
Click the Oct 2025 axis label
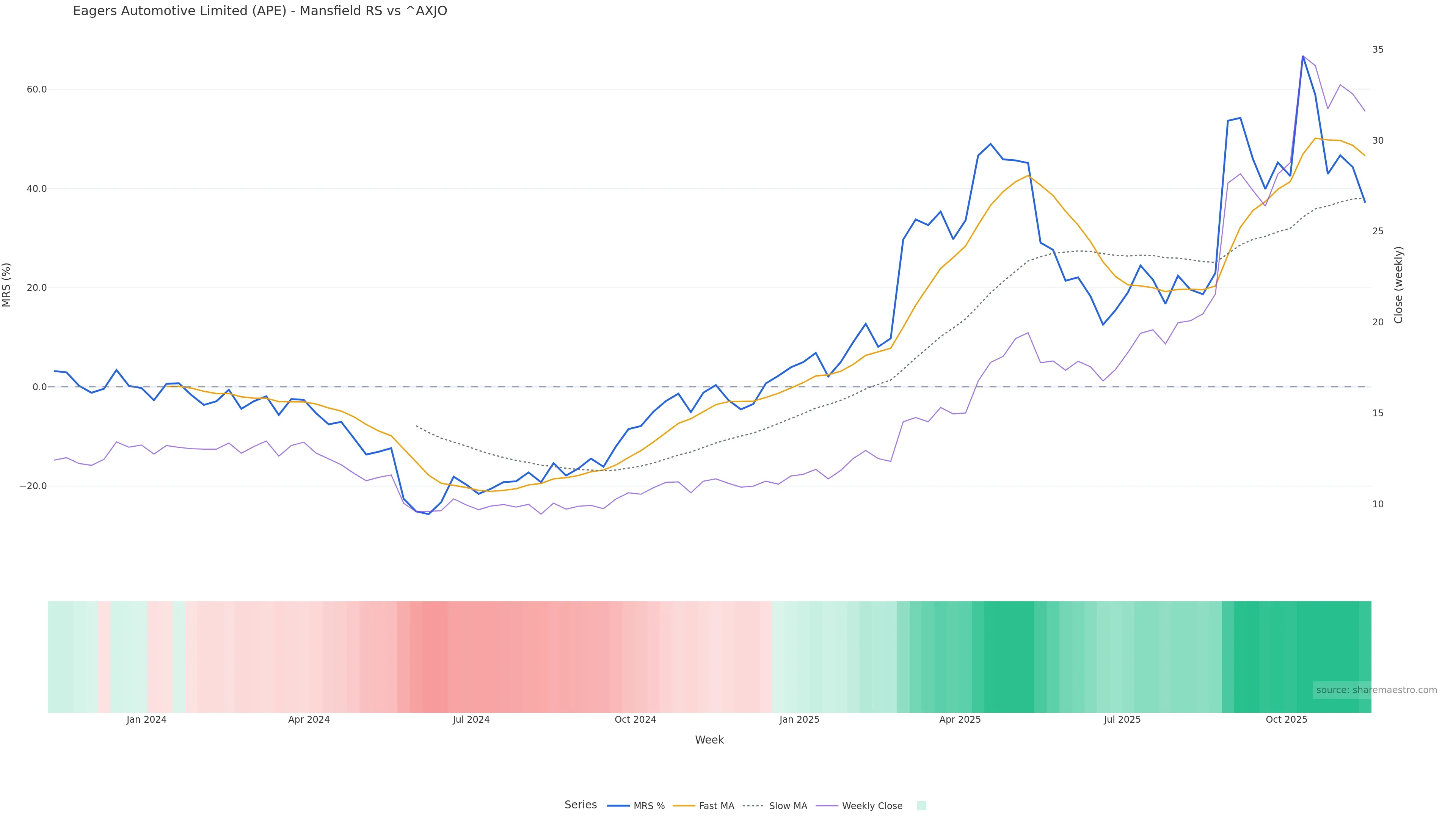(1287, 720)
